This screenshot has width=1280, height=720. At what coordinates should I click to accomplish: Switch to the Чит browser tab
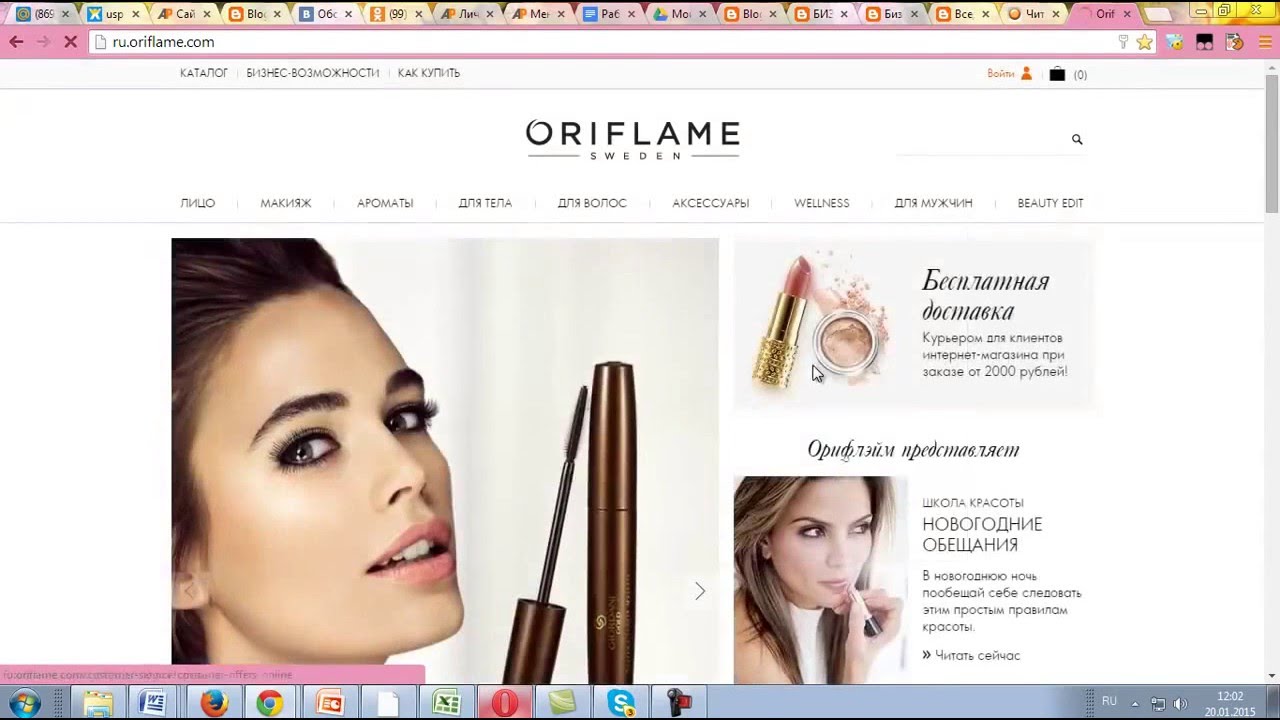pos(1034,14)
